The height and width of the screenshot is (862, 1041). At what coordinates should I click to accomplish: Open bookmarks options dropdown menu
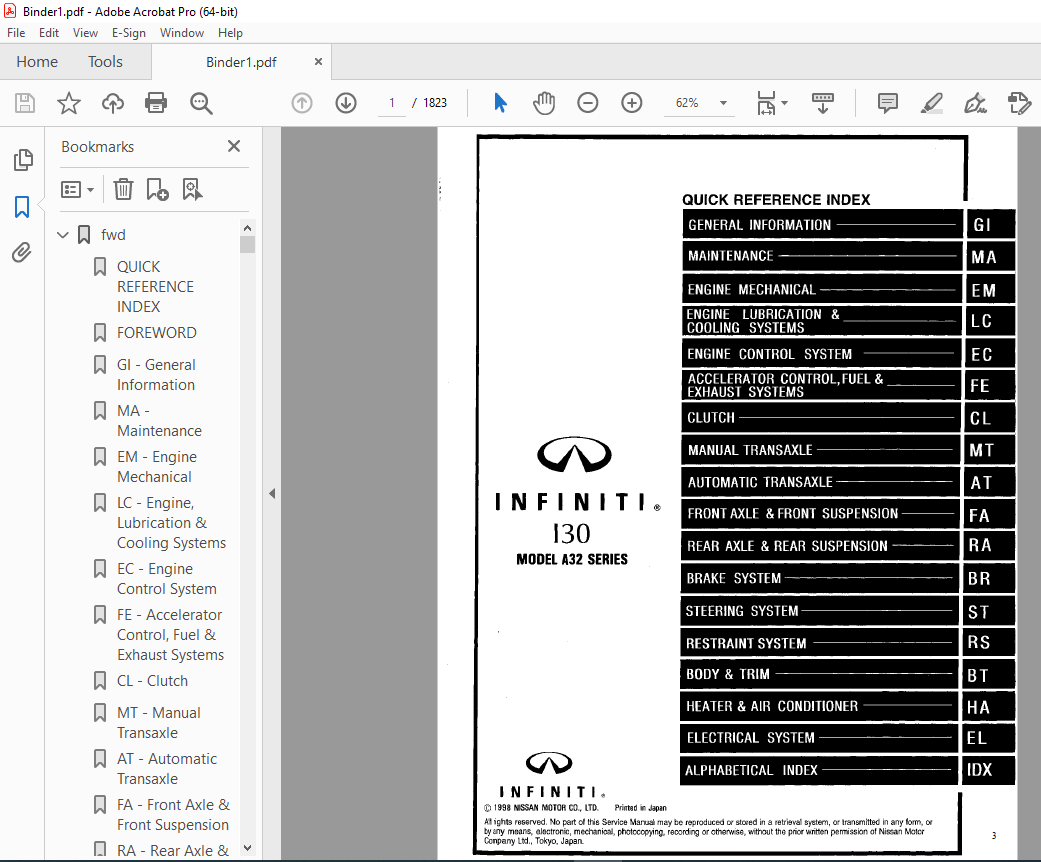coord(77,190)
